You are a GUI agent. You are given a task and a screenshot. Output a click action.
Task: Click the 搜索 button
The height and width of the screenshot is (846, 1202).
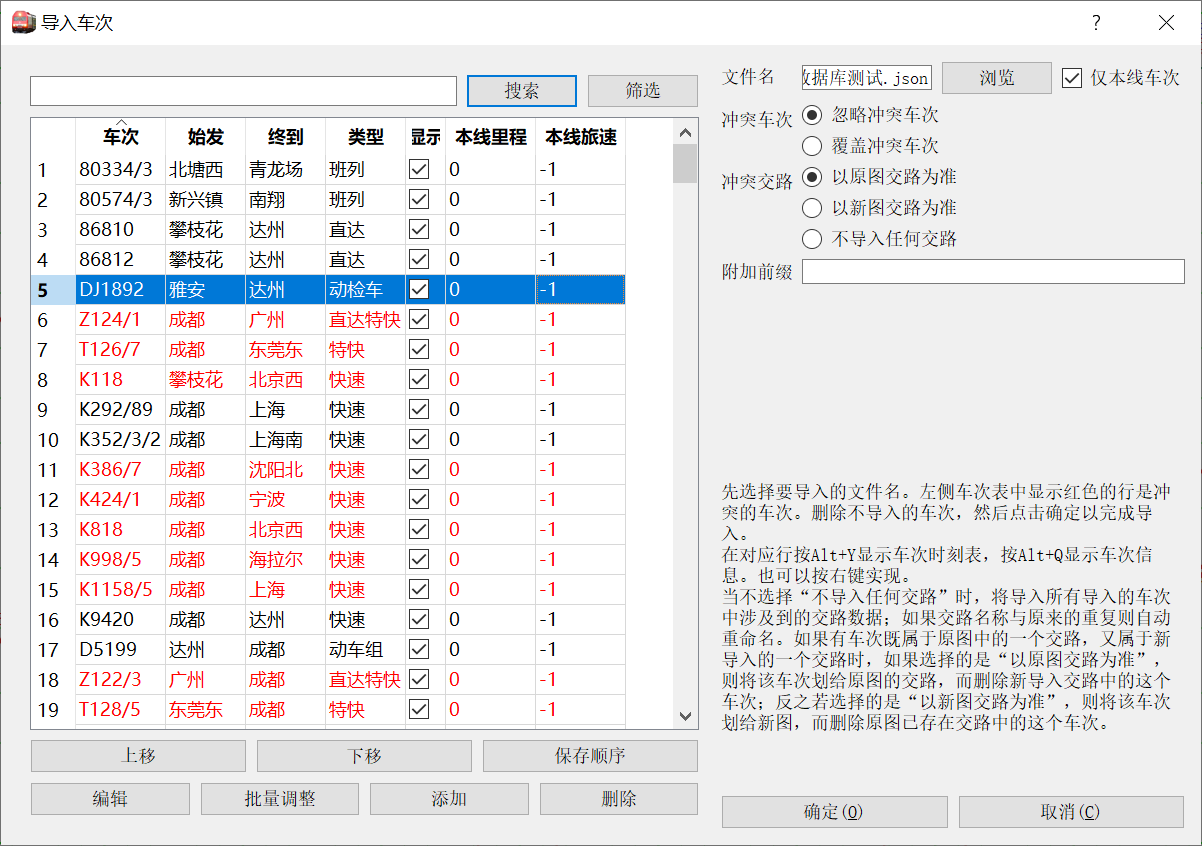point(522,91)
